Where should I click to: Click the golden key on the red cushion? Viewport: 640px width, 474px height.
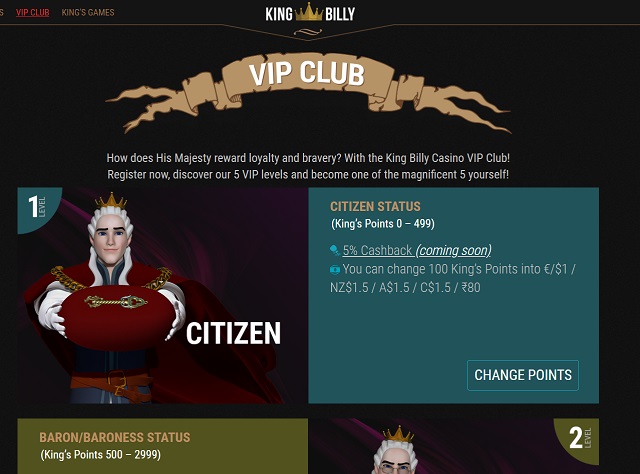pyautogui.click(x=116, y=302)
